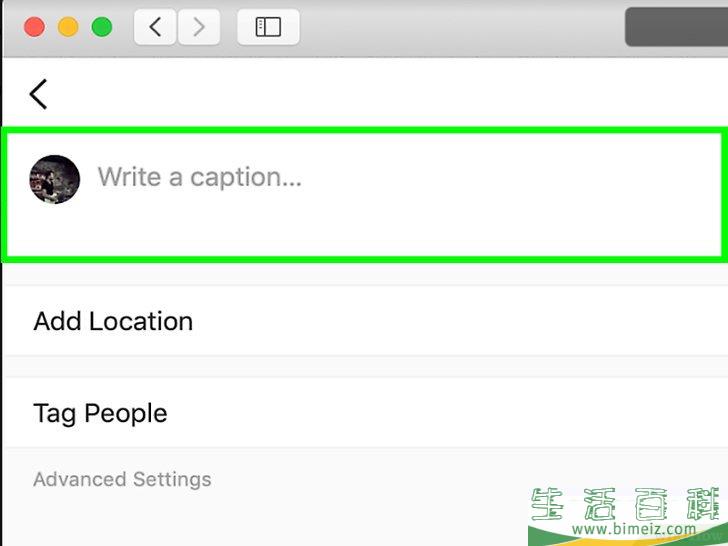Image resolution: width=728 pixels, height=546 pixels.
Task: Click empty space below caption placeholder
Action: [364, 228]
